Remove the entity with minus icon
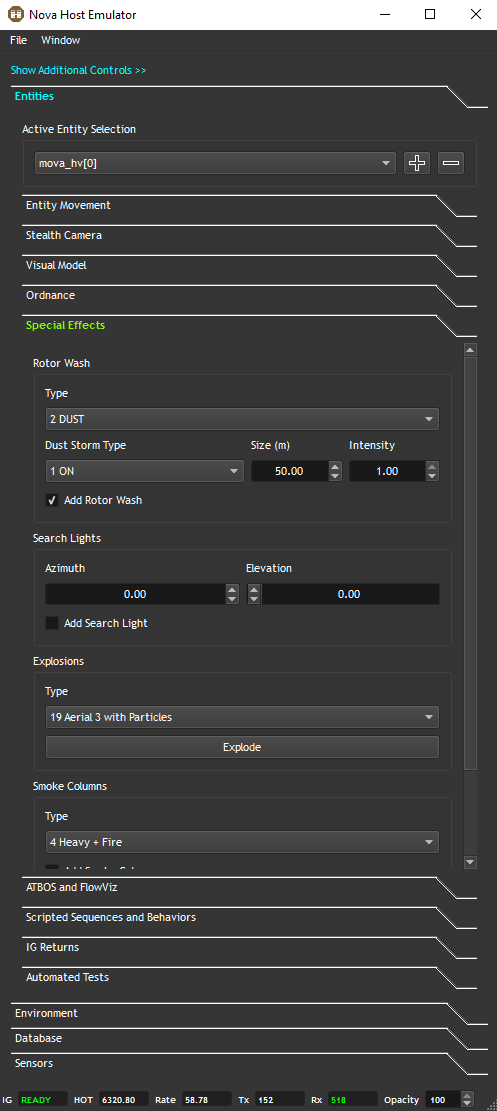 tap(451, 163)
